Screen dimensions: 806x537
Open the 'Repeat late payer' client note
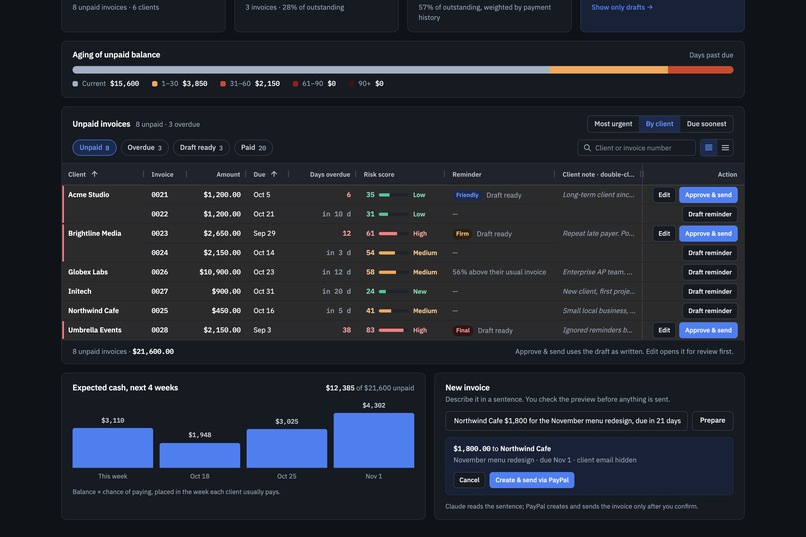pyautogui.click(x=598, y=233)
